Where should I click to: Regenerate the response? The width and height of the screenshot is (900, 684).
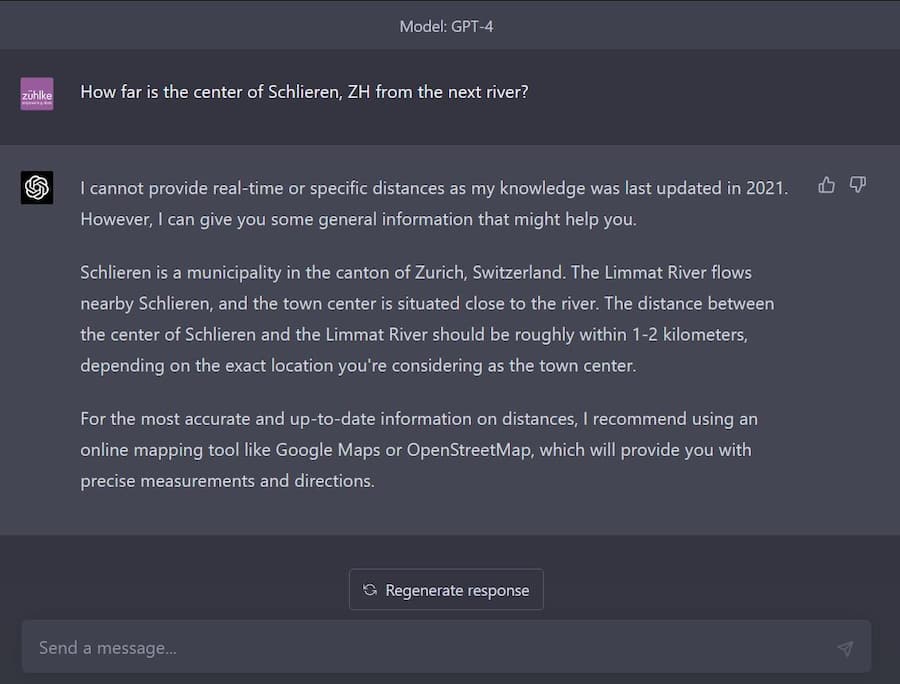click(446, 590)
